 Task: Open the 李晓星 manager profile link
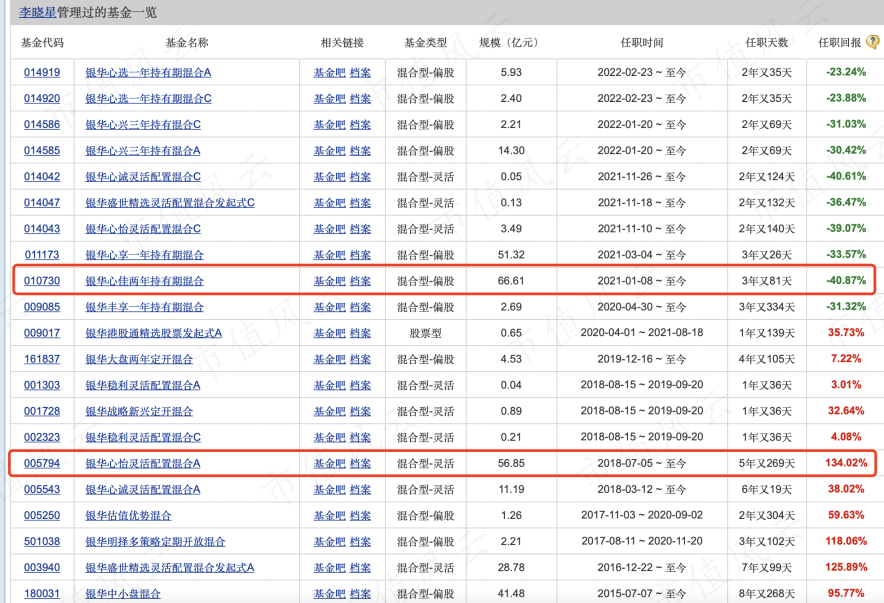coord(38,13)
